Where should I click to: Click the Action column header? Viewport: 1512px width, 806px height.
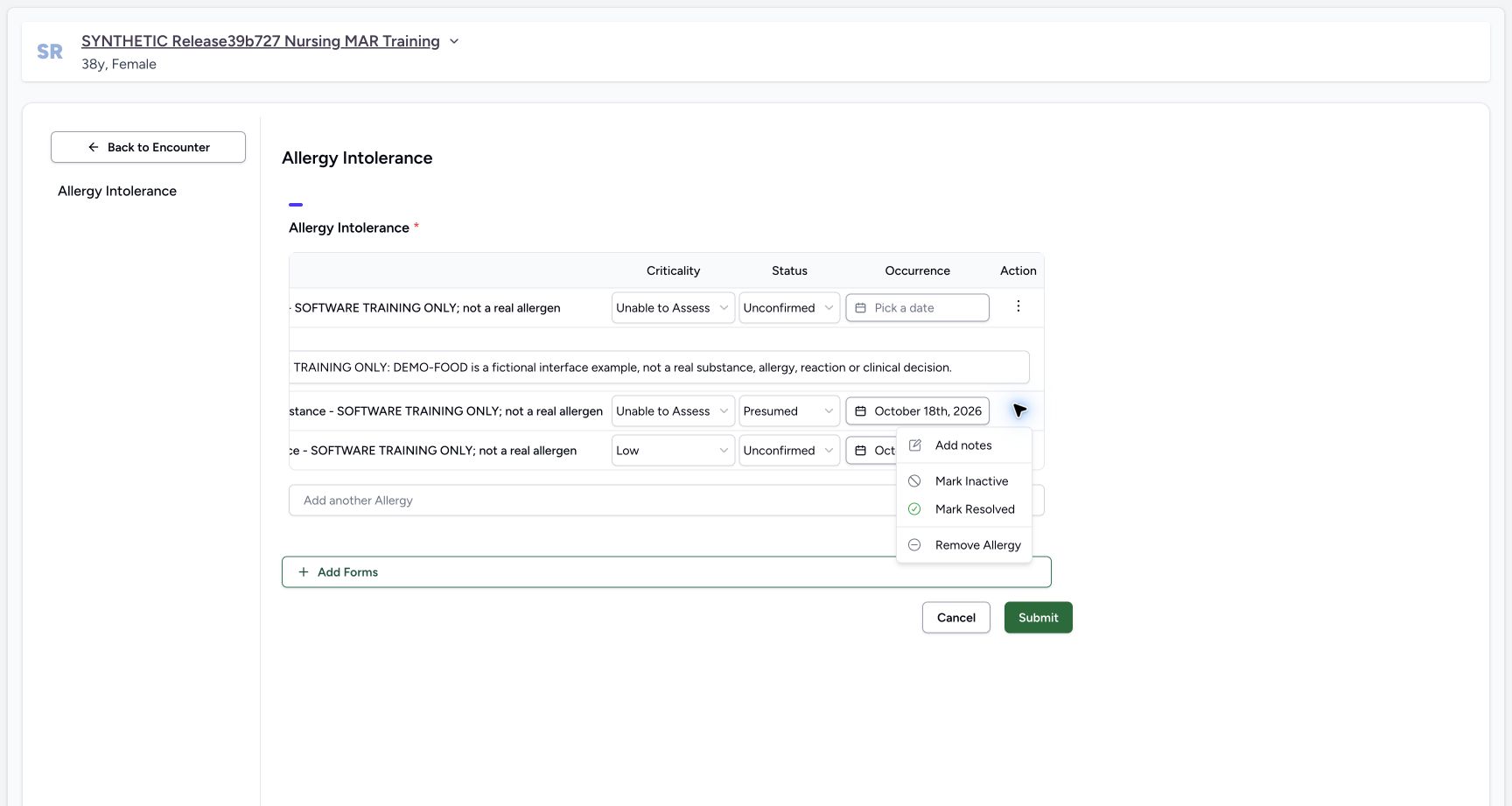click(1018, 270)
